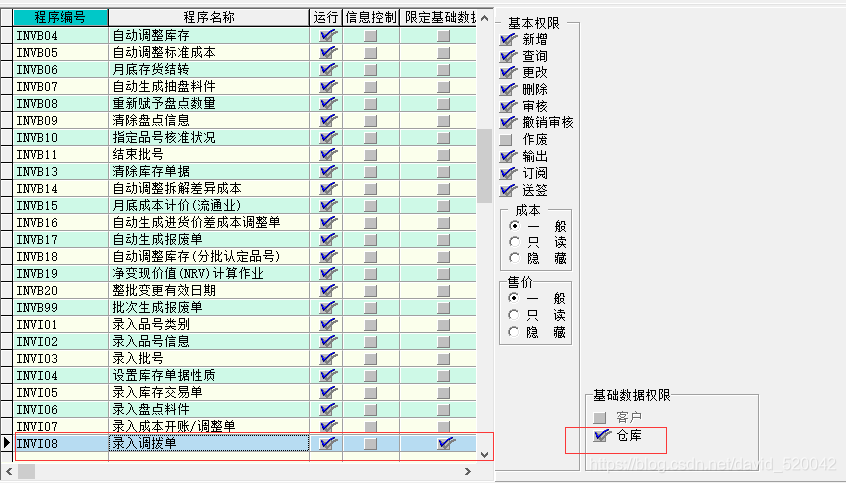Select the 自动调整标准成本 cell
The height and width of the screenshot is (483, 846).
pyautogui.click(x=209, y=53)
